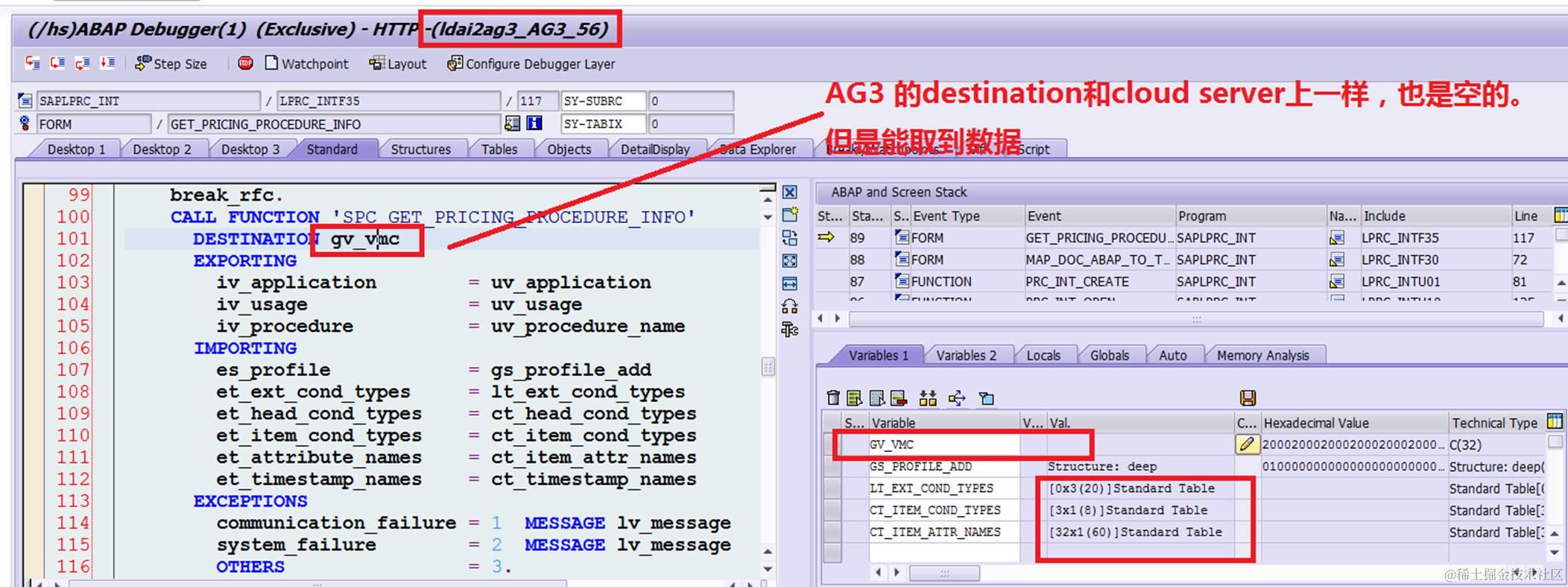Click the SY-SUBRC field
Image resolution: width=1568 pixels, height=587 pixels.
[x=603, y=101]
